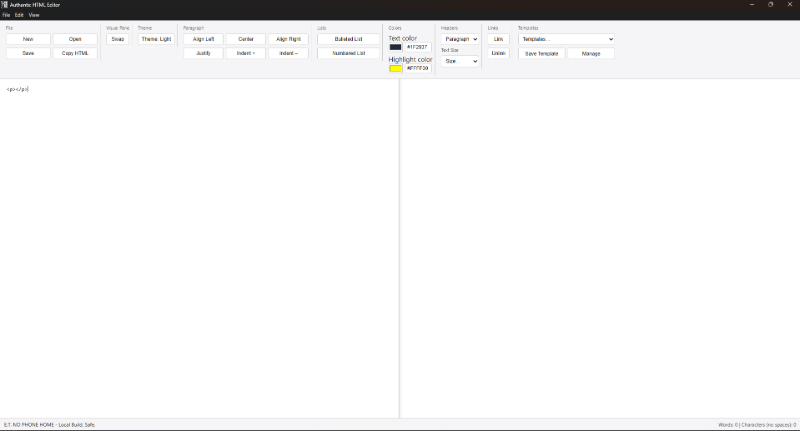
Task: Click the 'E.T. NO PHONE HOME' status text
Action: pyautogui.click(x=49, y=425)
